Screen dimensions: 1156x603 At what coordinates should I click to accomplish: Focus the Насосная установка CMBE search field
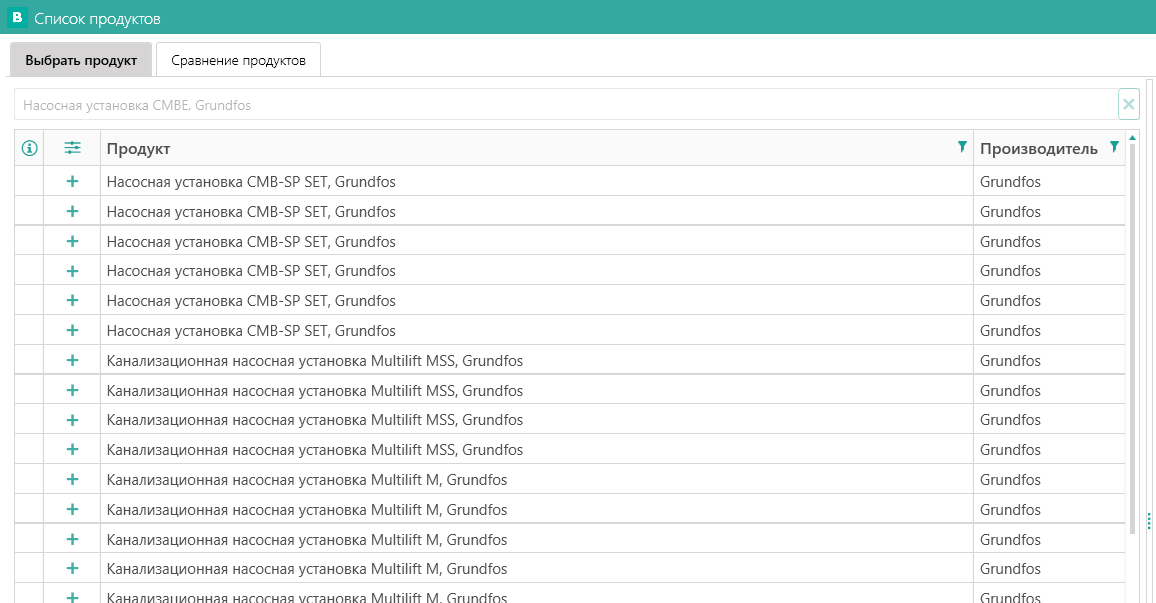566,105
